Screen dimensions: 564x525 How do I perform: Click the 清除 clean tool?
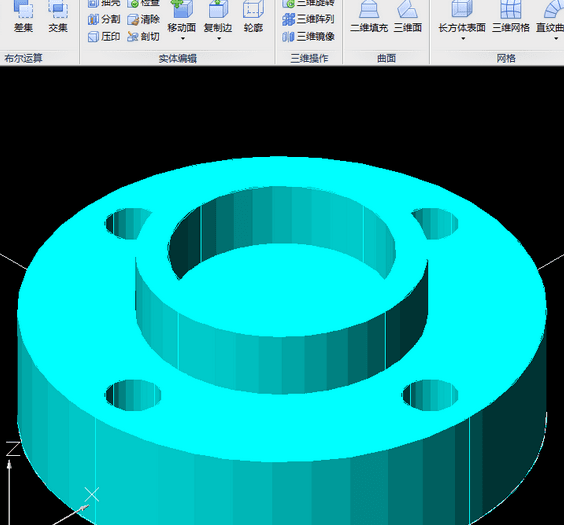point(143,19)
